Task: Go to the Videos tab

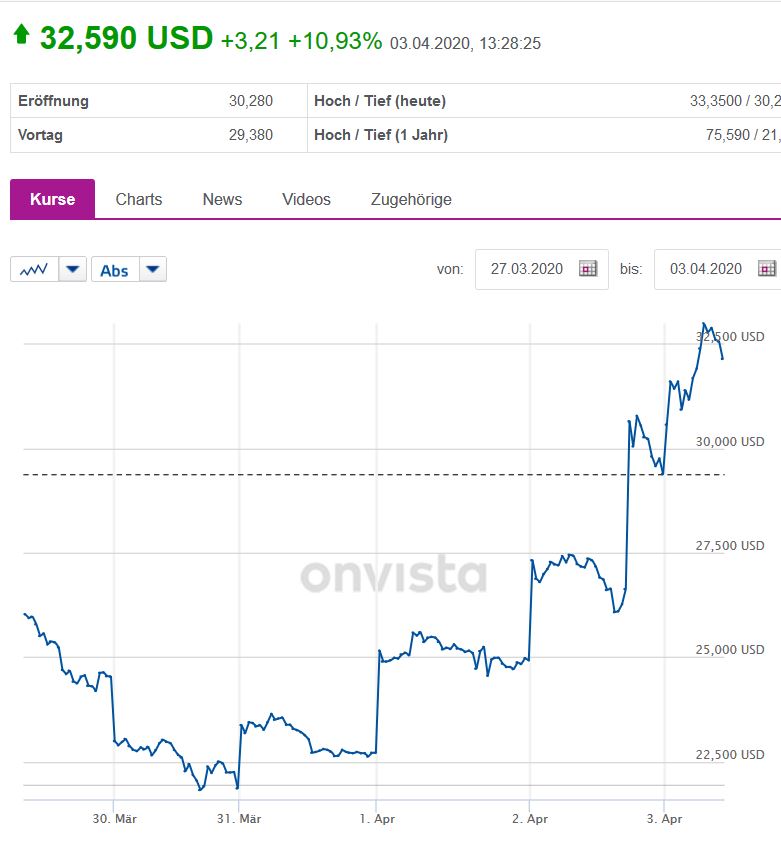Action: (x=306, y=199)
